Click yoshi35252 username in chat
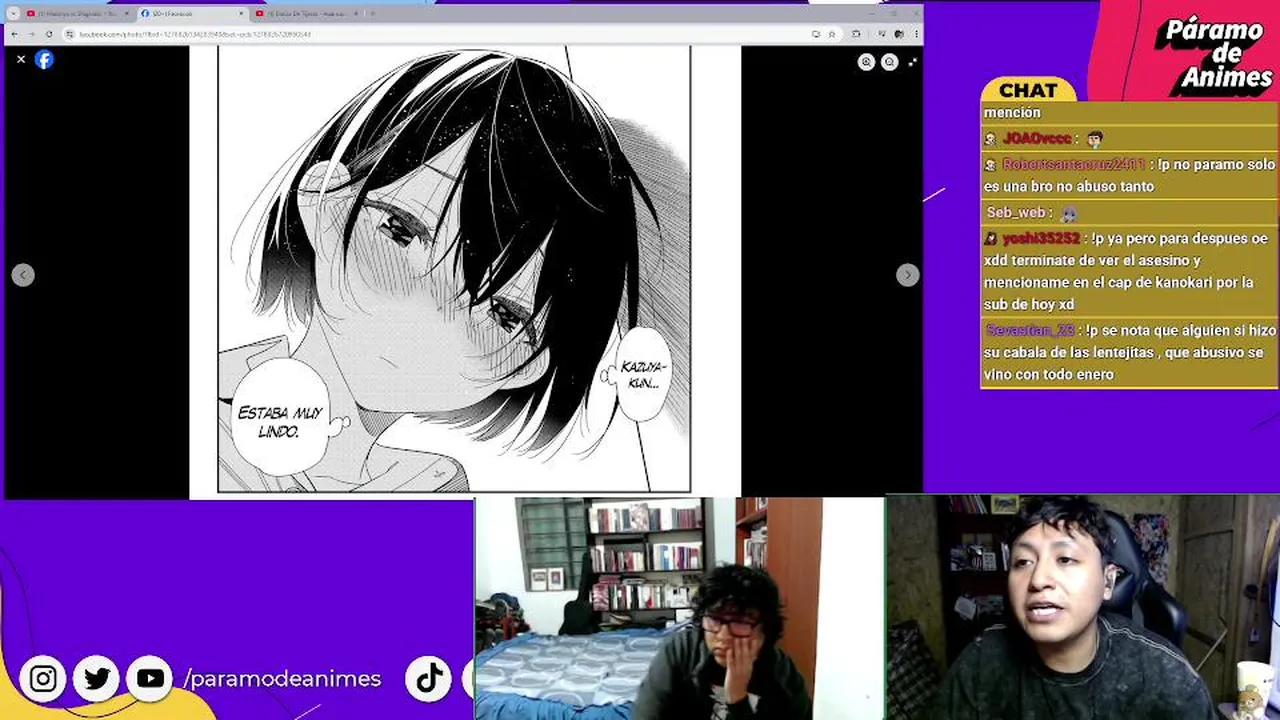The image size is (1280, 720). click(x=1041, y=238)
